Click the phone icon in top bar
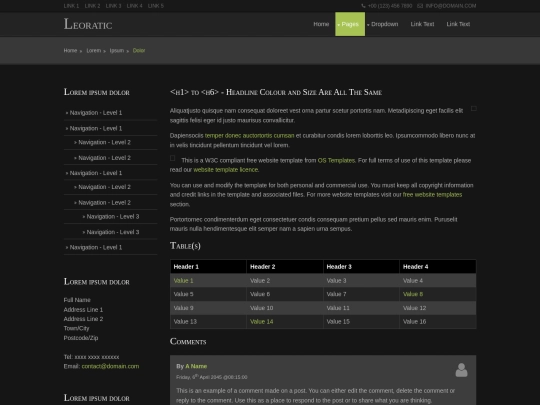The height and width of the screenshot is (405, 540). (363, 6)
